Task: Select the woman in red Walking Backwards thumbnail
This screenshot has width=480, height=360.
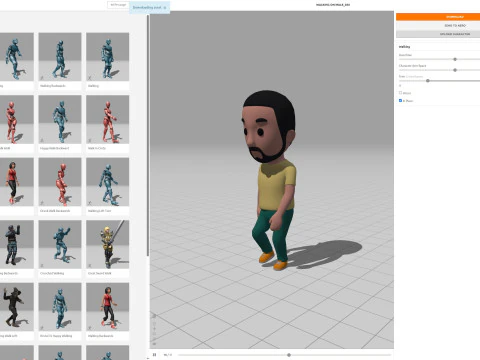Action: [x=108, y=307]
